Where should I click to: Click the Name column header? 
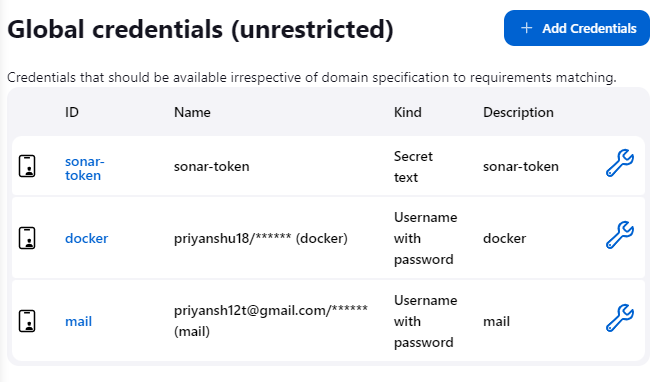(192, 112)
